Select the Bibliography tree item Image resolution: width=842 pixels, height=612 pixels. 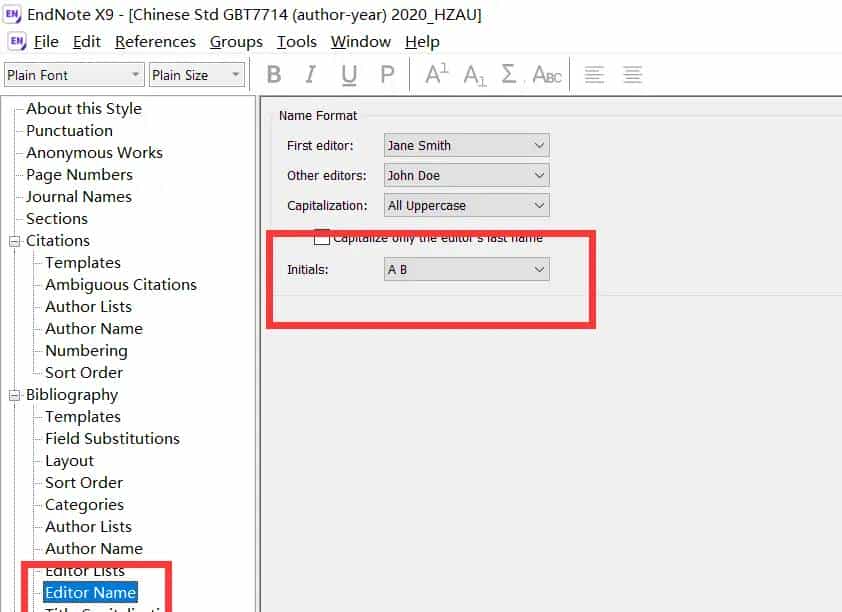tap(71, 395)
